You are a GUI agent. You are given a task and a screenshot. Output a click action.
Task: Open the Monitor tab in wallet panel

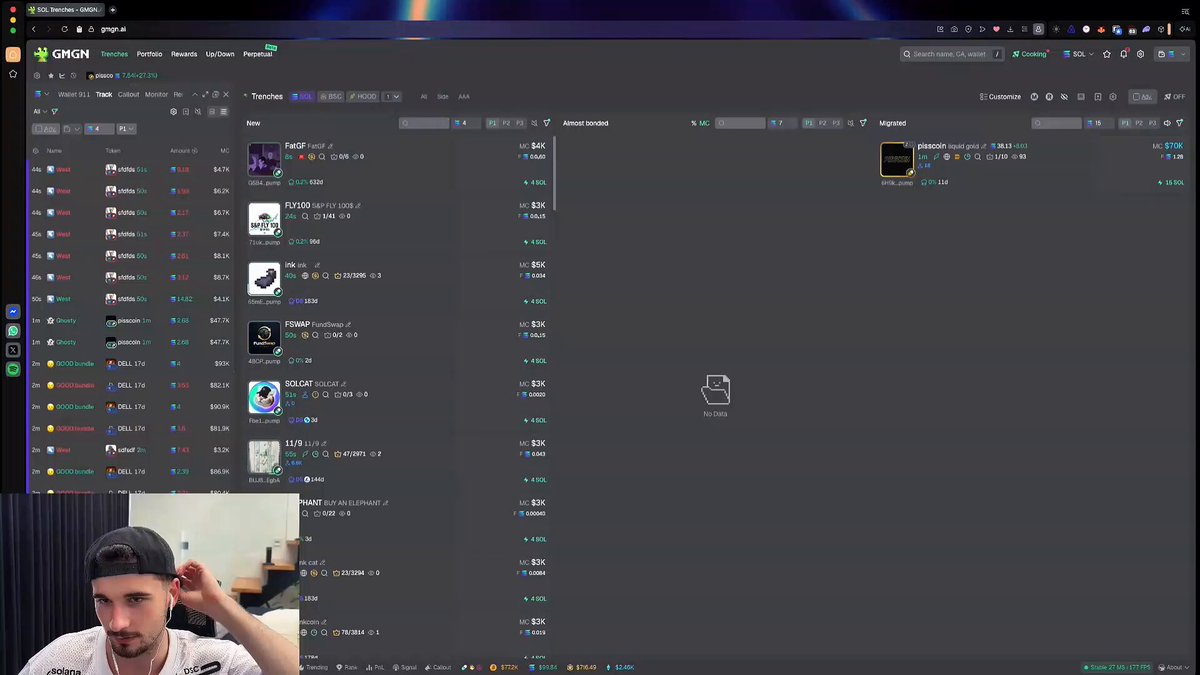(156, 95)
